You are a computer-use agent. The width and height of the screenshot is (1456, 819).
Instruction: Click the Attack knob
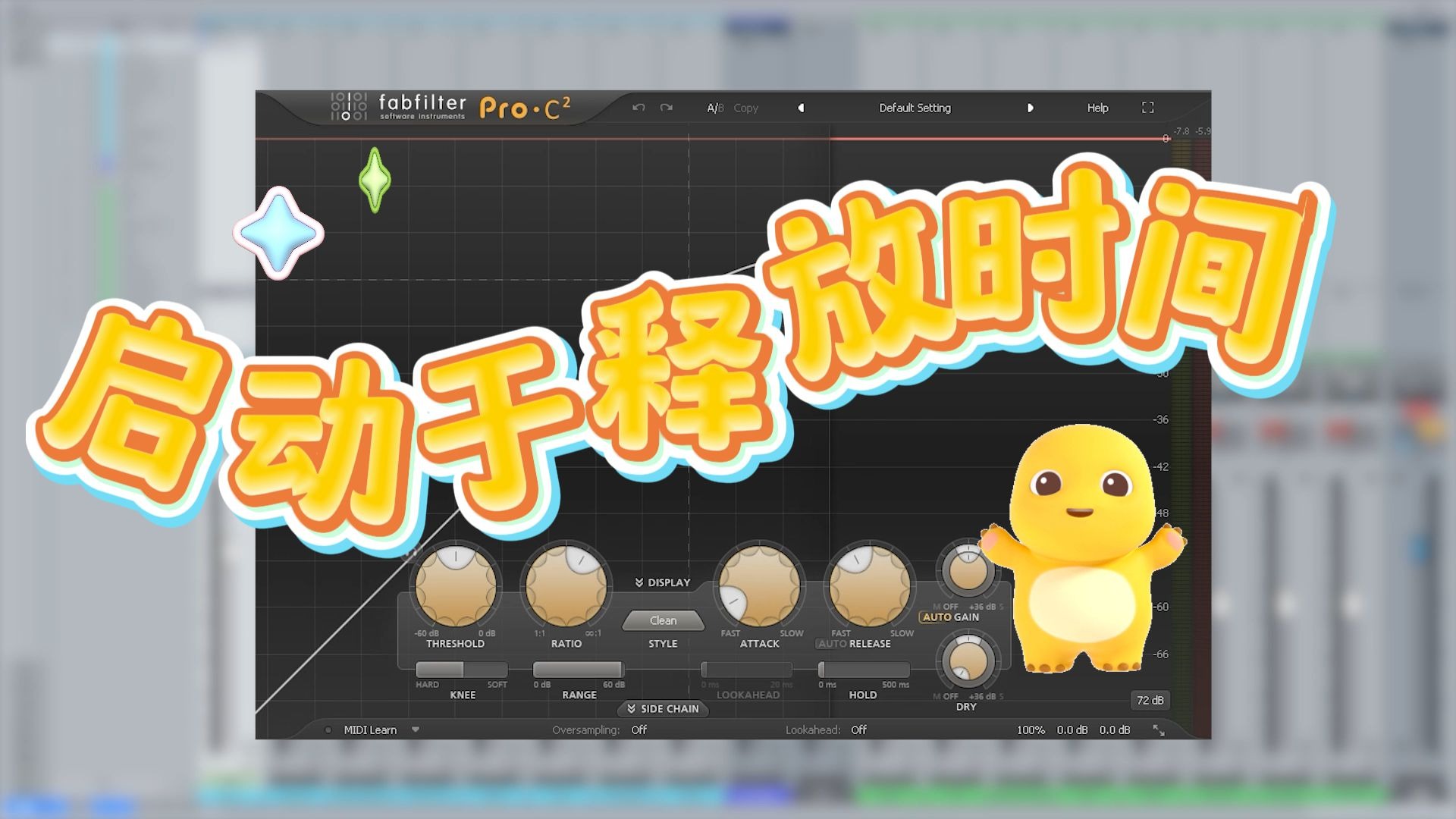coord(760,585)
